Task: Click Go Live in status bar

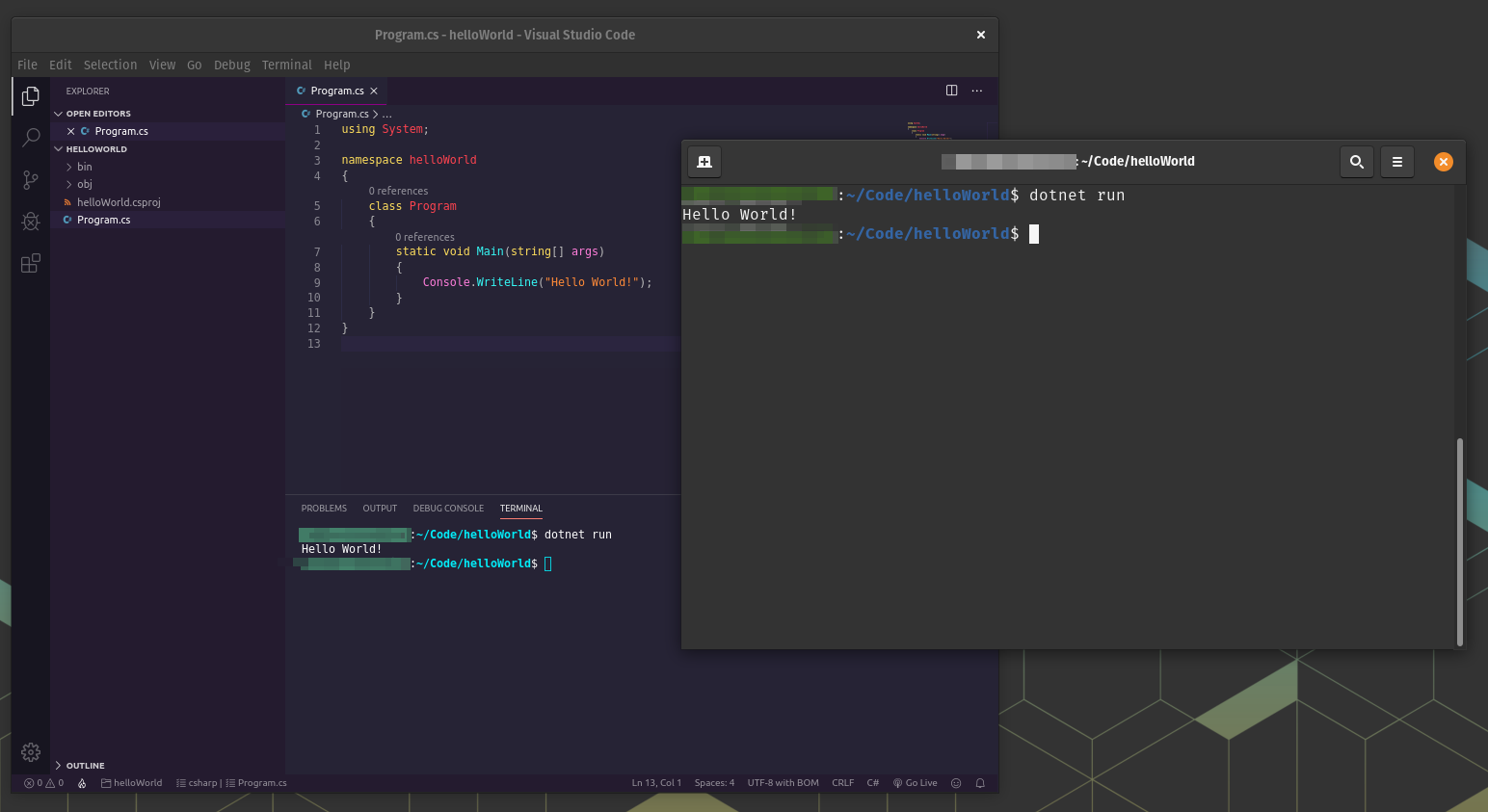Action: point(916,783)
